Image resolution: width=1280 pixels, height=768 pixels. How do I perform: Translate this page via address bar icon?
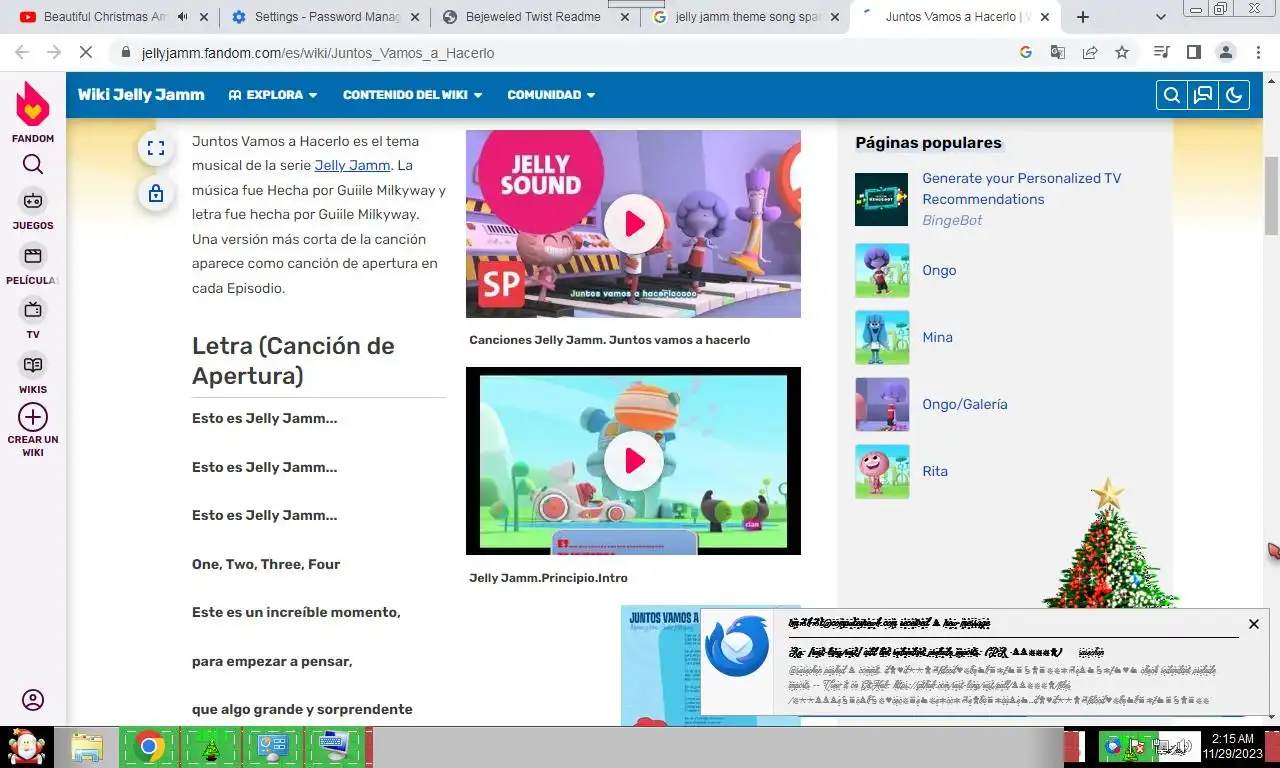(x=1057, y=52)
